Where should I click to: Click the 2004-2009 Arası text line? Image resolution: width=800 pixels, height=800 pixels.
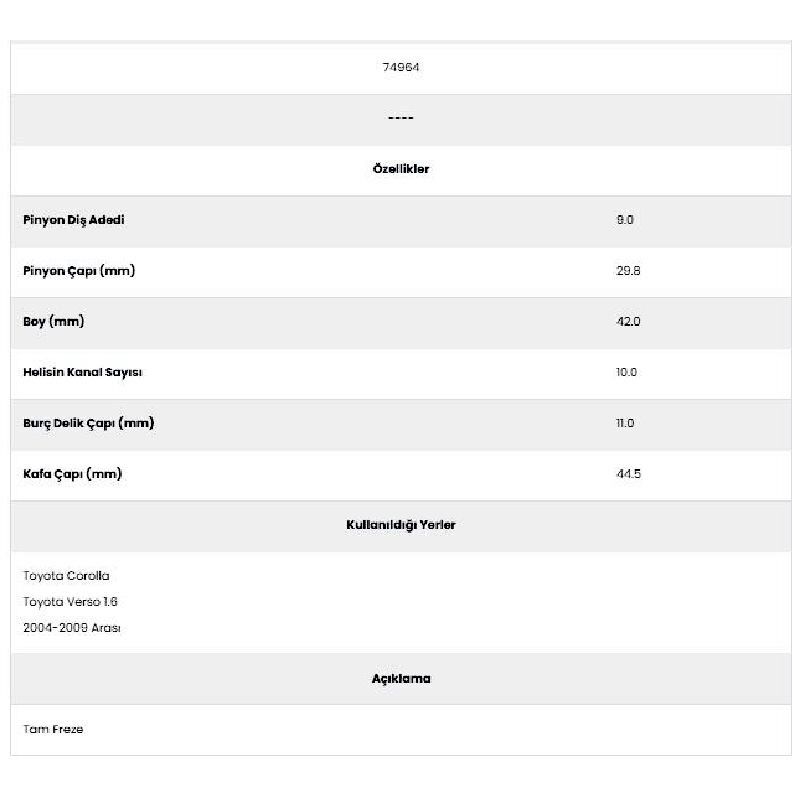point(72,628)
